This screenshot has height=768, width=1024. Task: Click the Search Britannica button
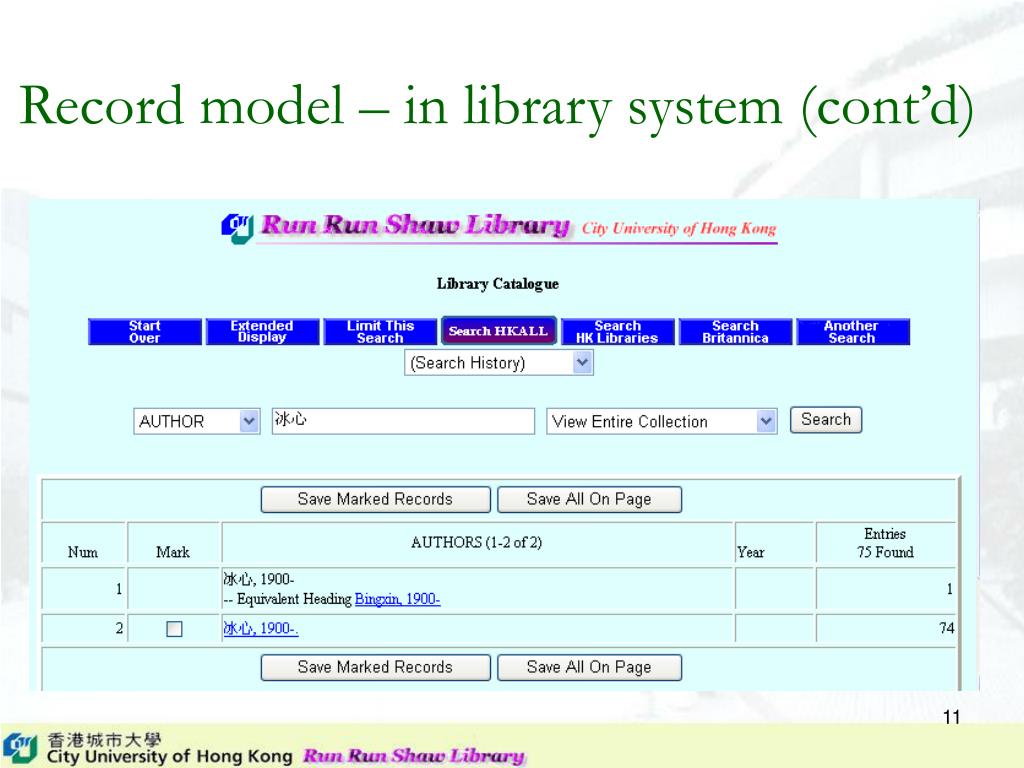coord(735,332)
